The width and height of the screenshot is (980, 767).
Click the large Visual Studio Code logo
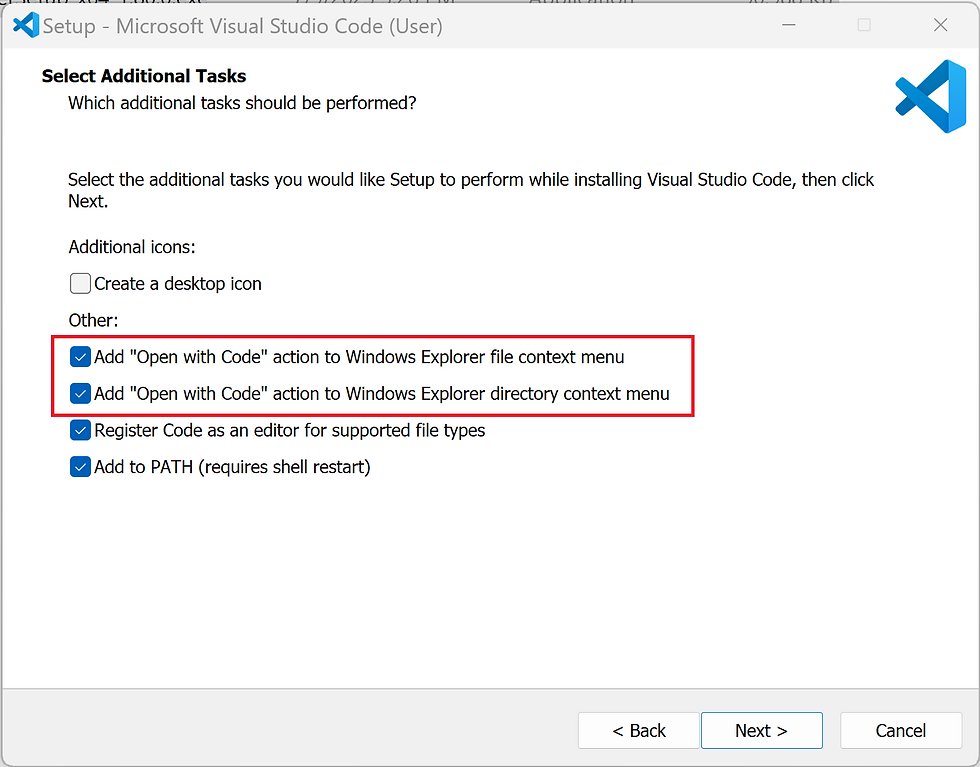(930, 96)
